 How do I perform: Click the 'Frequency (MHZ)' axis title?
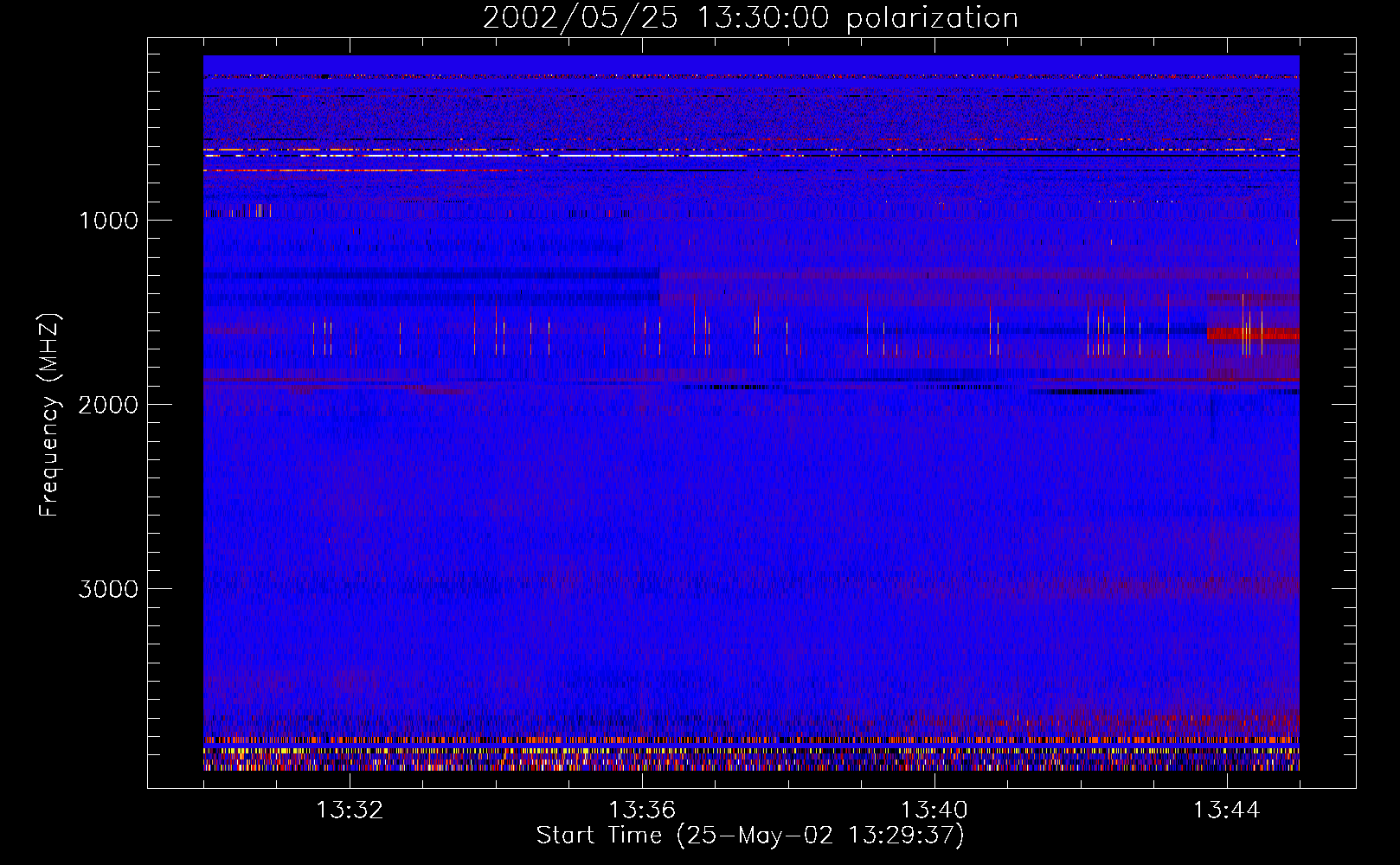49,414
